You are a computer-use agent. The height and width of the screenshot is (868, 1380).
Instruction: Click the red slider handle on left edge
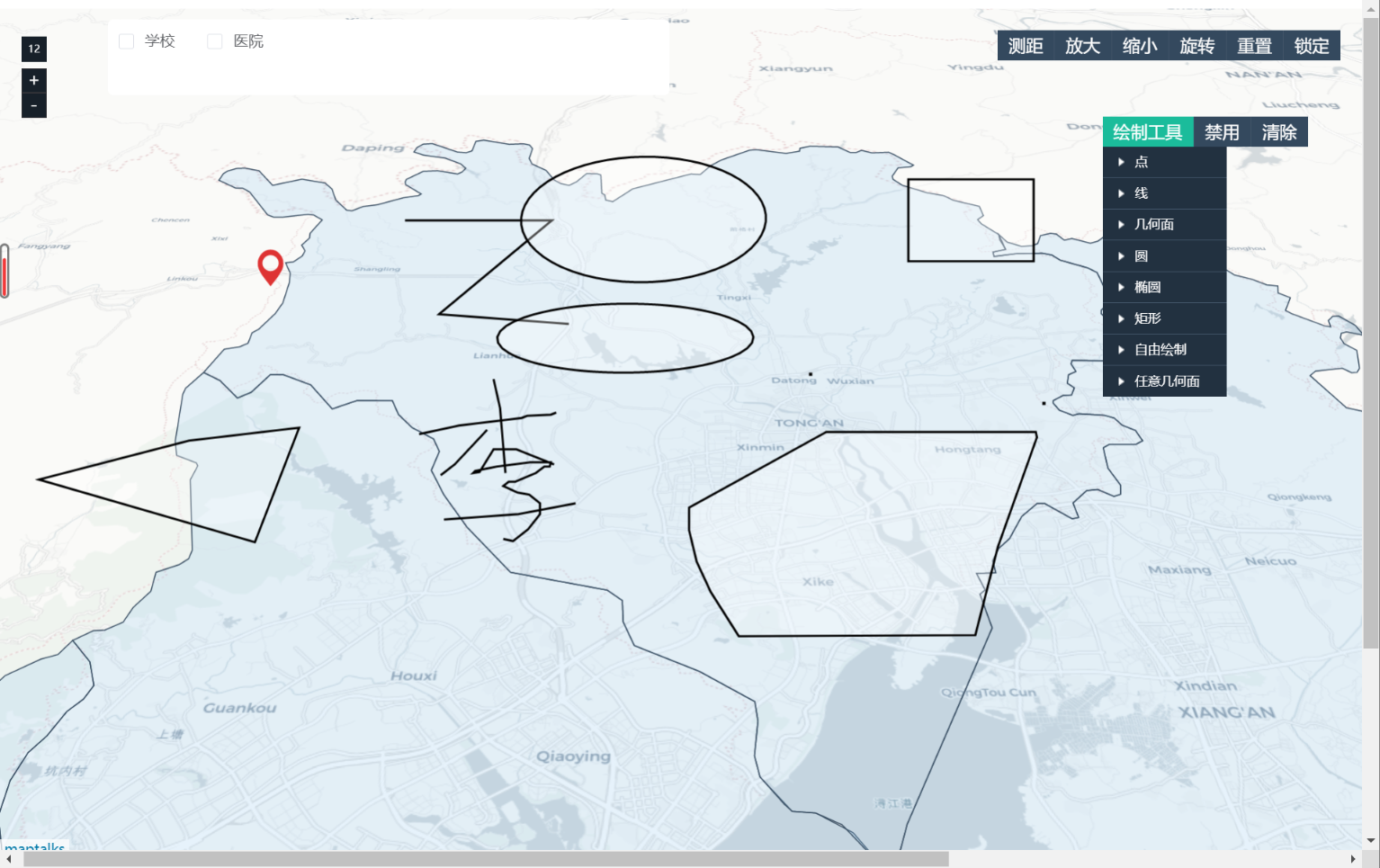click(x=4, y=272)
